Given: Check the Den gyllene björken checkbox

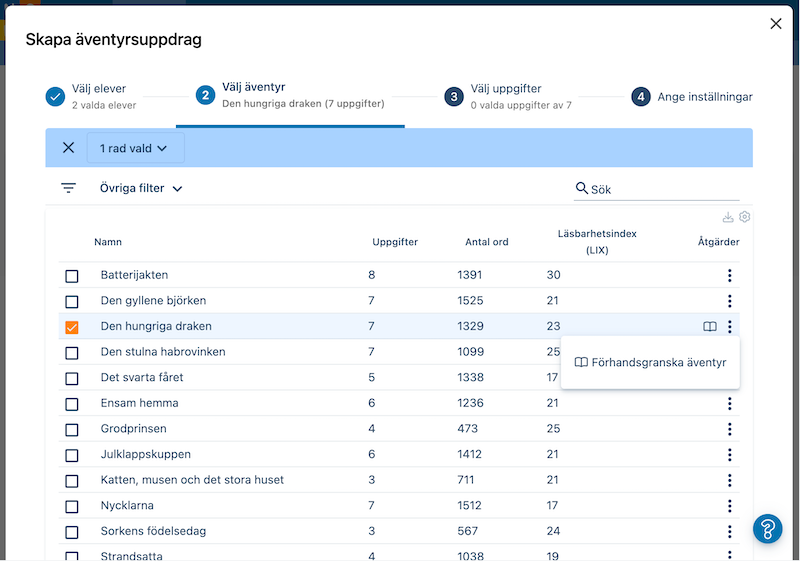Looking at the screenshot, I should click(72, 301).
